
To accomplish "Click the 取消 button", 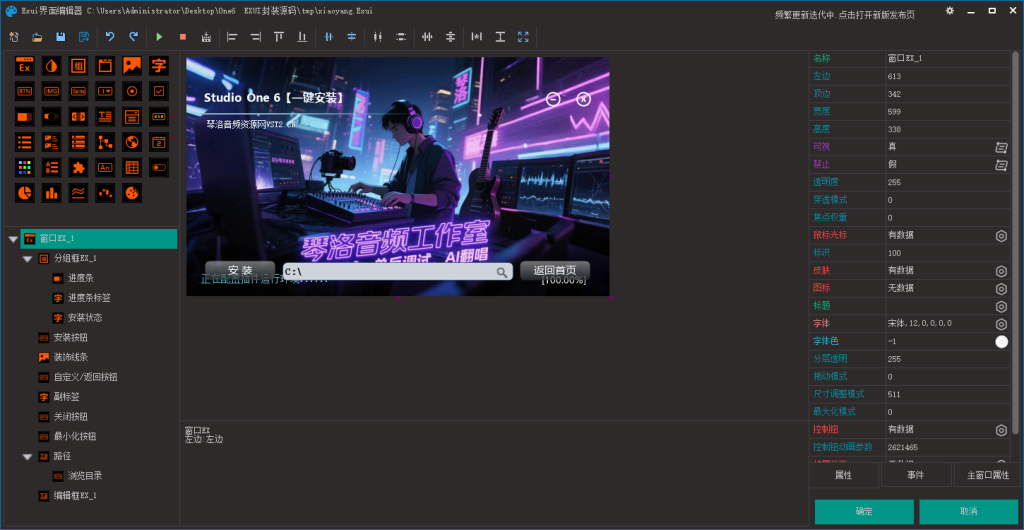I will point(968,512).
